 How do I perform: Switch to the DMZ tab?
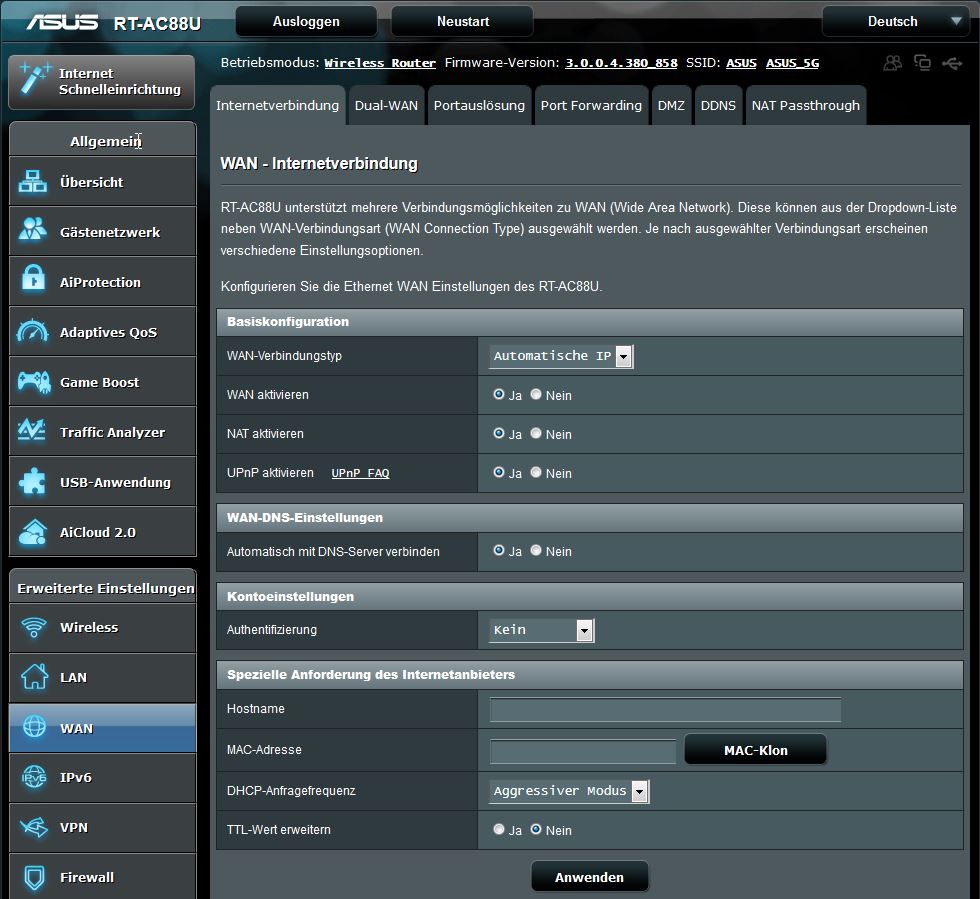pos(671,105)
